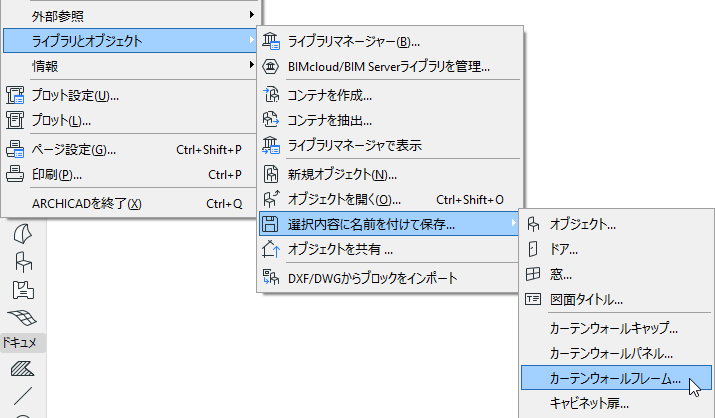This screenshot has width=715, height=418.
Task: Select the Line tool in the toolbox
Action: click(x=22, y=396)
